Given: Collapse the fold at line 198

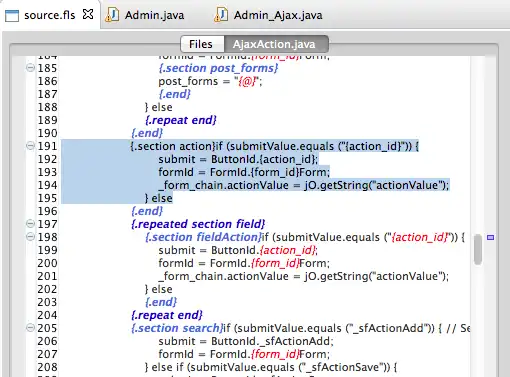Looking at the screenshot, I should [x=30, y=237].
